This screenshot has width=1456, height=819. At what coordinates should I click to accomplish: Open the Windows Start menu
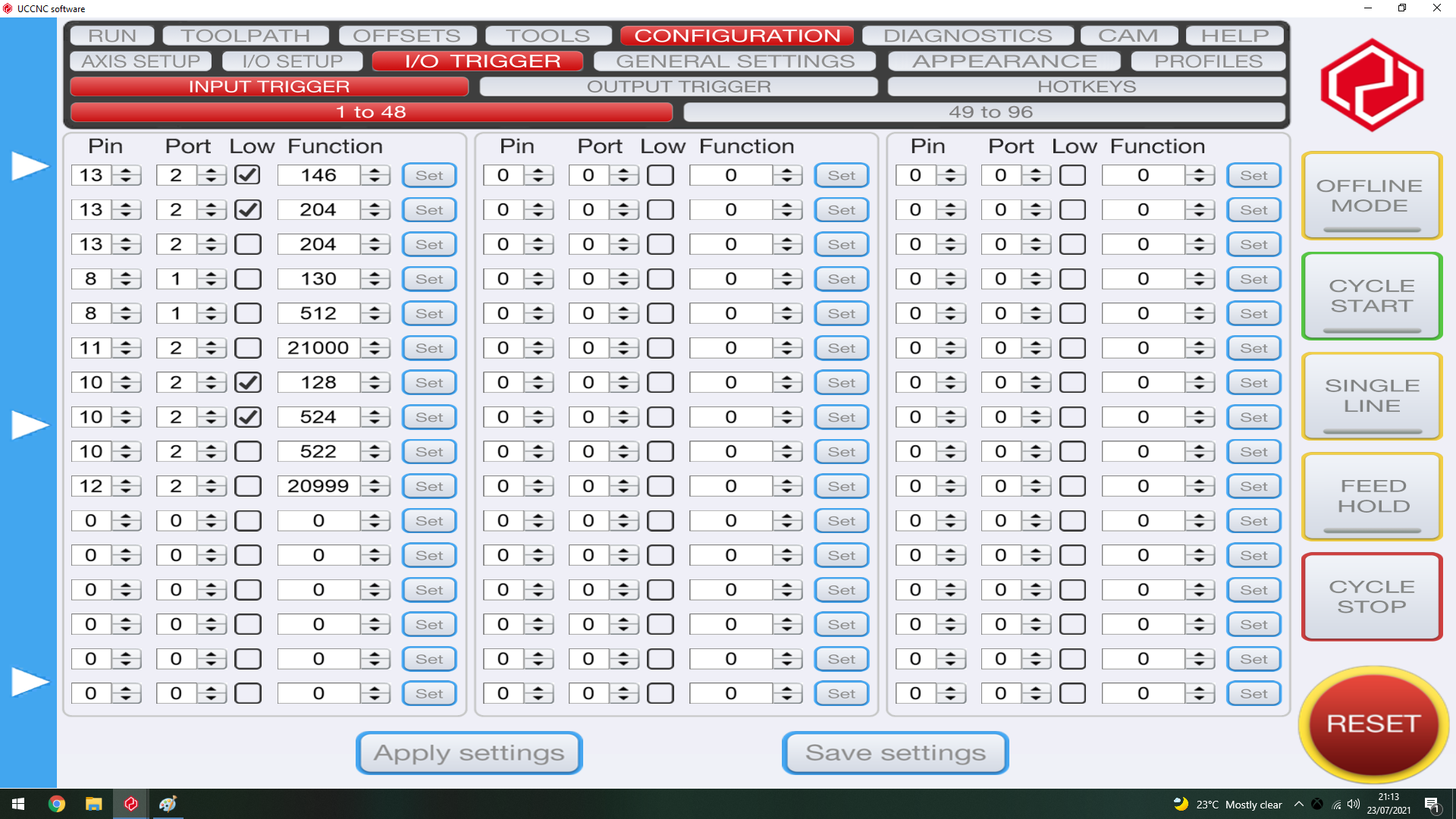[18, 804]
